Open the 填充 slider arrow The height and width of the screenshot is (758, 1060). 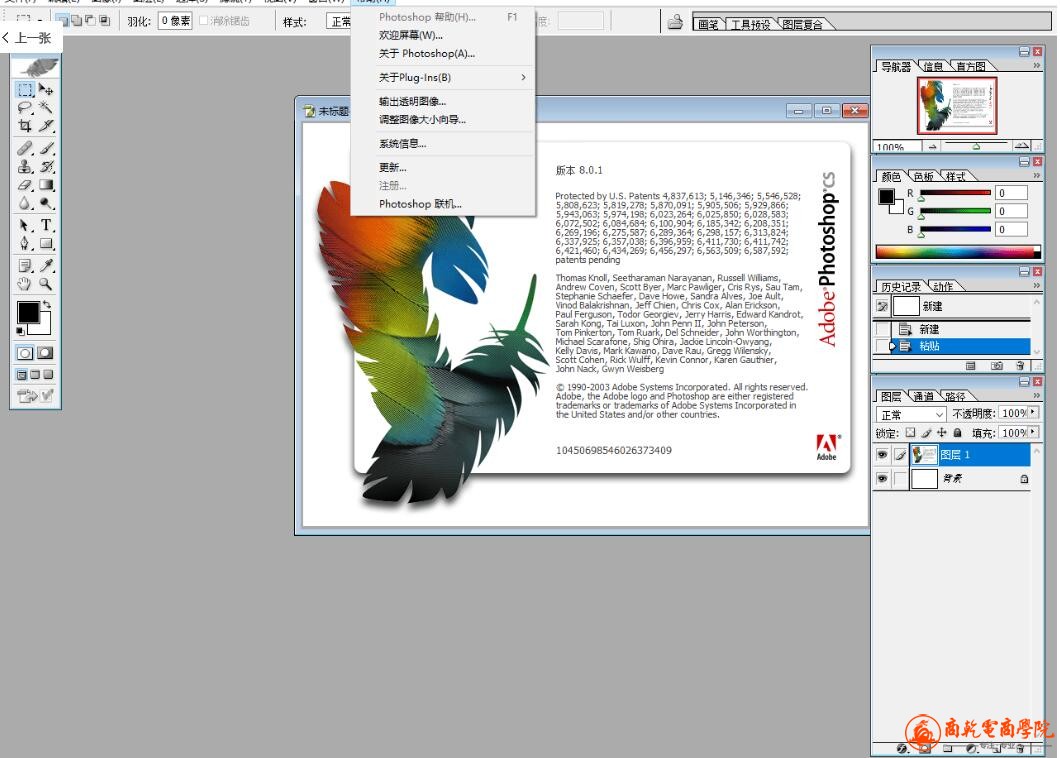tap(1033, 432)
